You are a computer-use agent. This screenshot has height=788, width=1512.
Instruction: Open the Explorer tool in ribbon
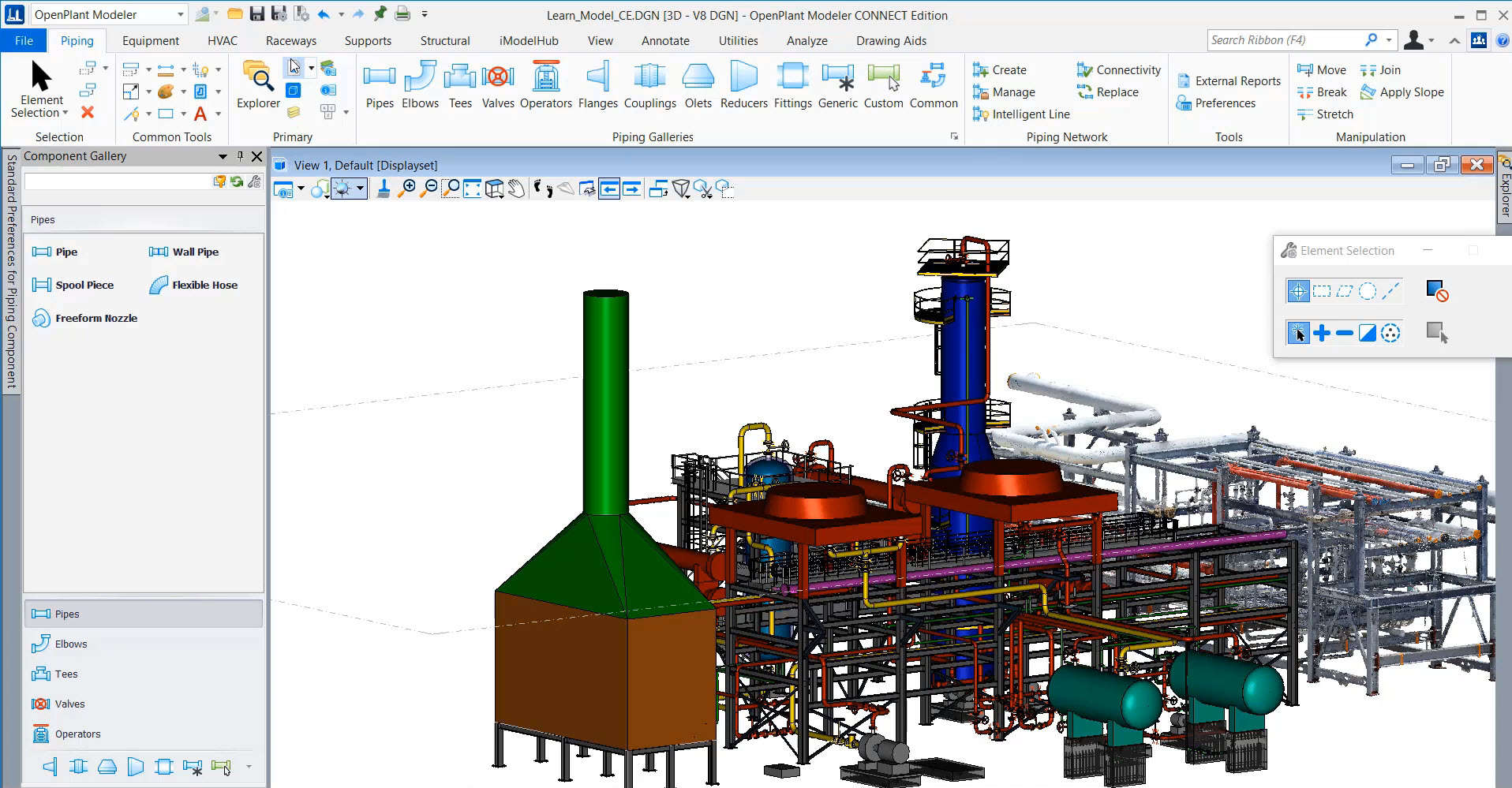click(x=258, y=85)
